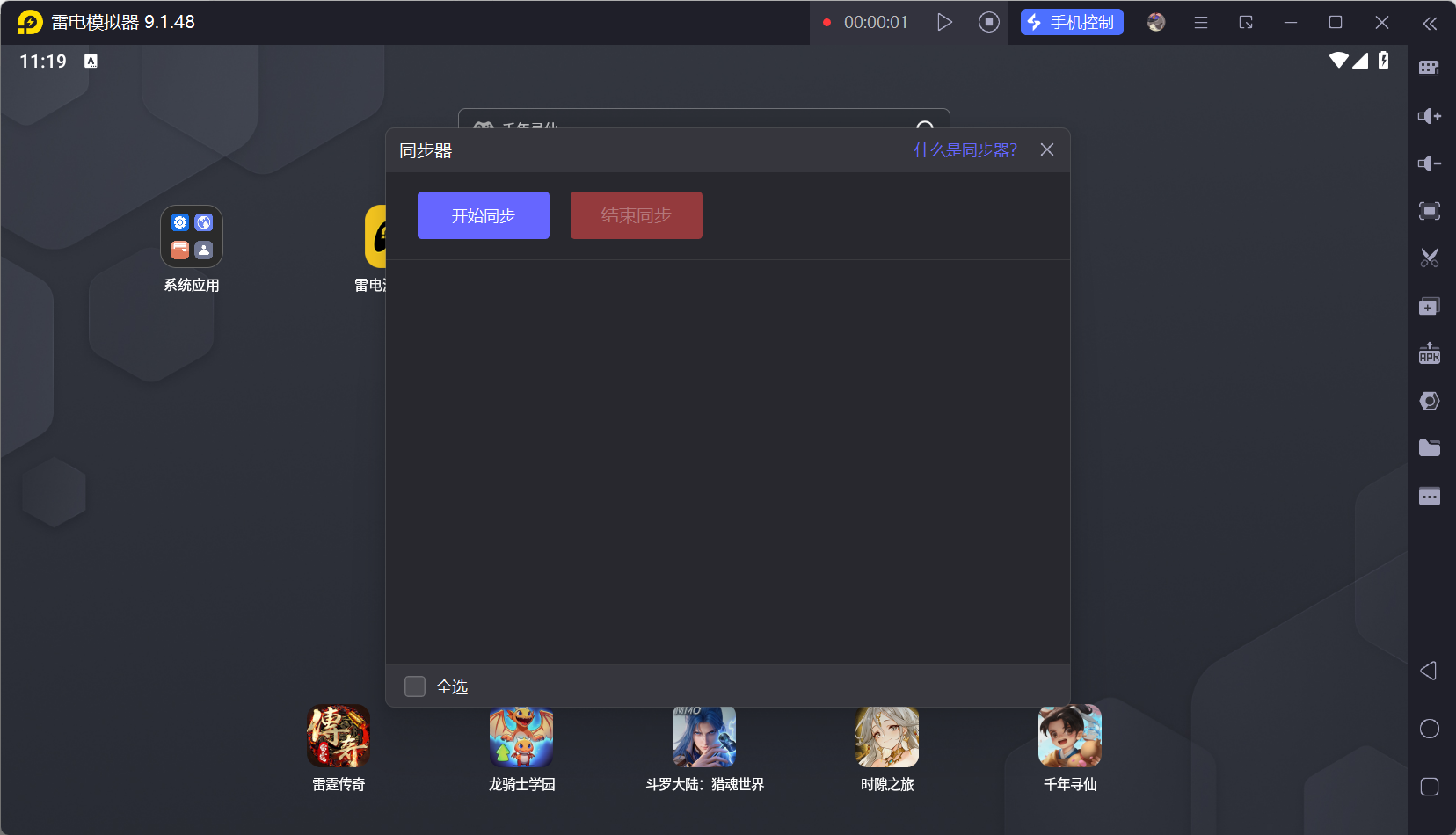The height and width of the screenshot is (835, 1456).
Task: Activate the fullscreen icon in sidebar
Action: [1430, 211]
